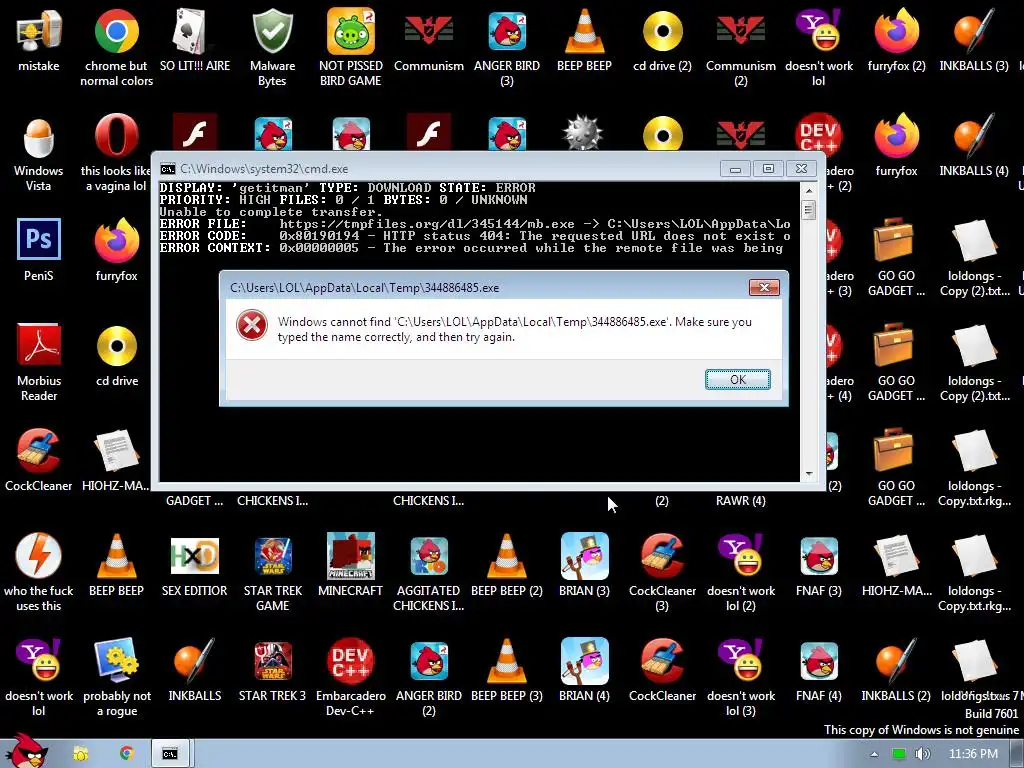Select the 'STAR TREK GAME' icon
This screenshot has height=768, width=1024.
272,572
